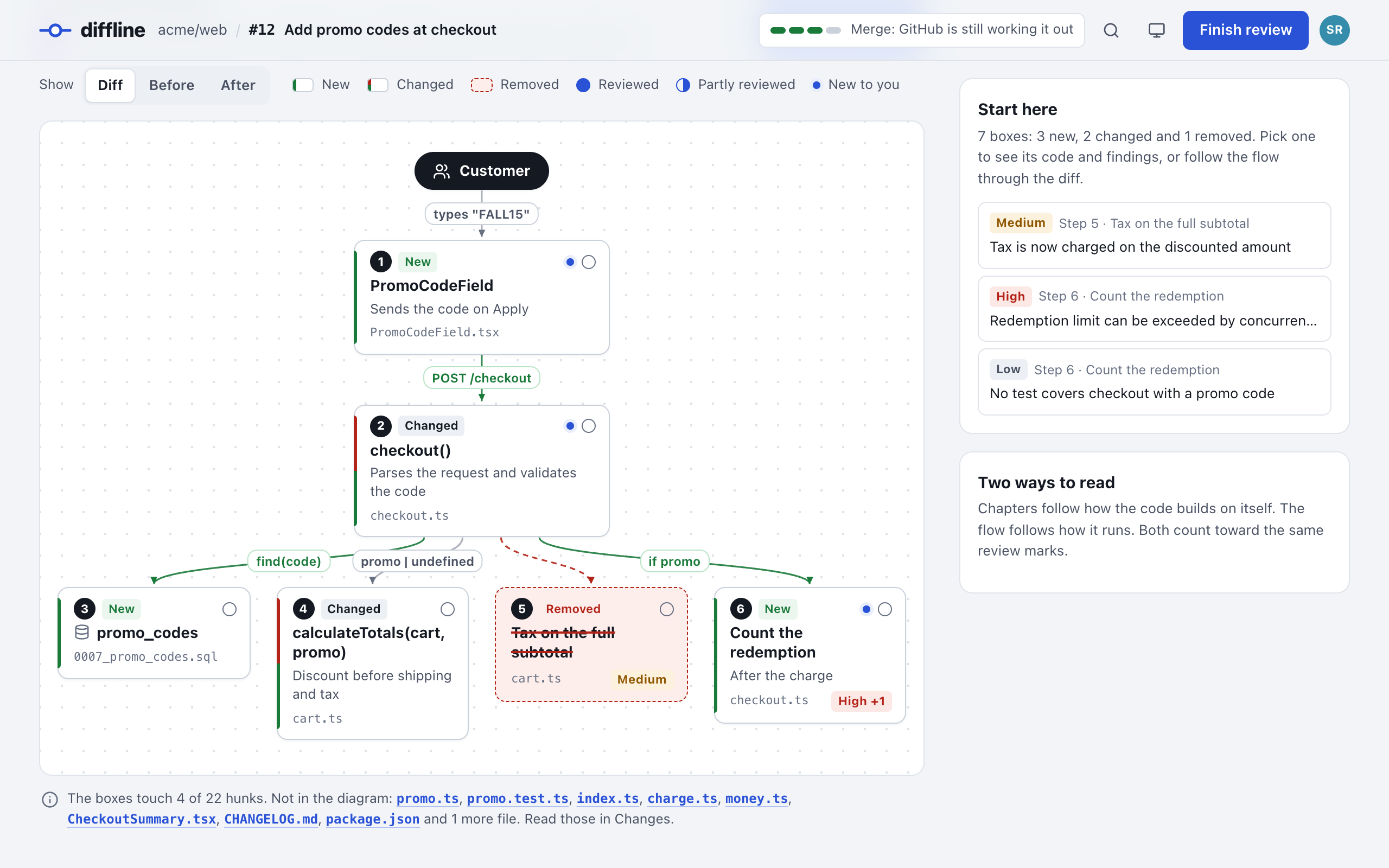
Task: Click step number 3 badge
Action: 85,609
